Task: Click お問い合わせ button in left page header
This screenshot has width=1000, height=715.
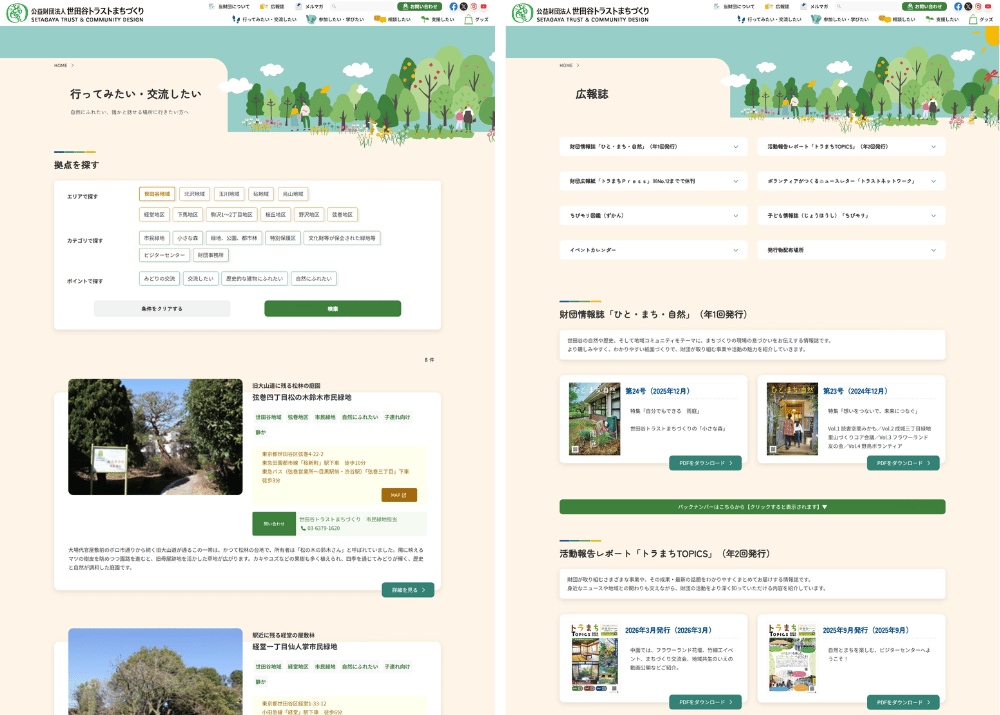Action: click(420, 6)
